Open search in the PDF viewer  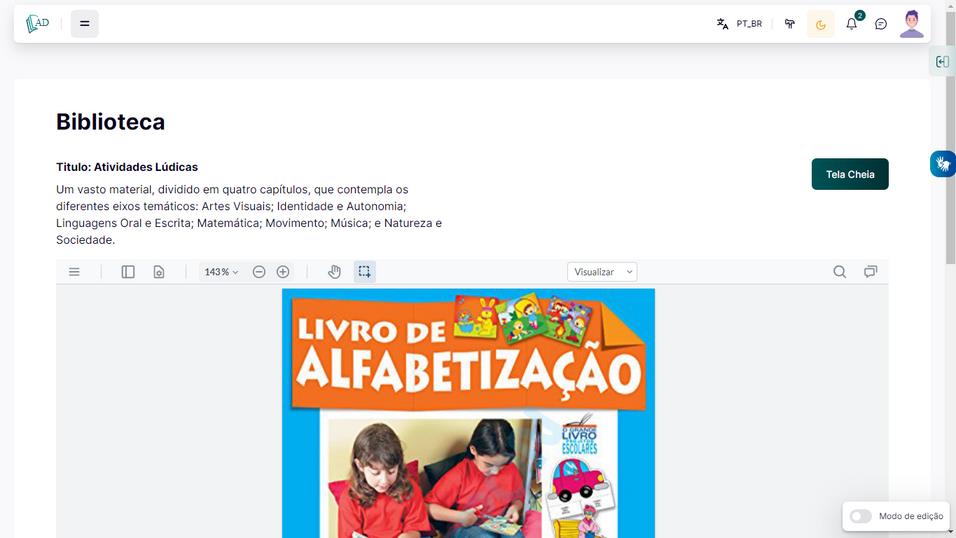[840, 272]
